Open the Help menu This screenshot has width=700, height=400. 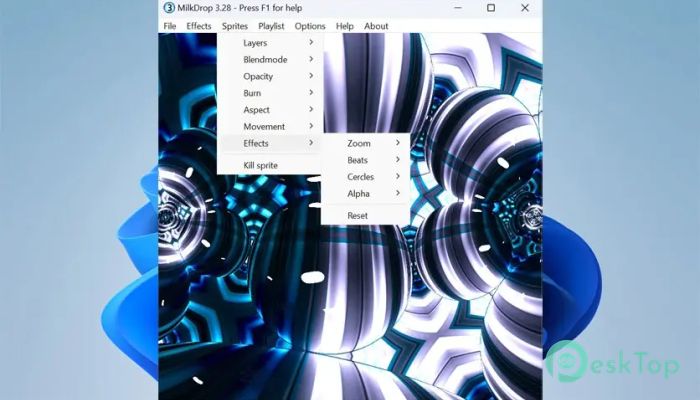[345, 26]
